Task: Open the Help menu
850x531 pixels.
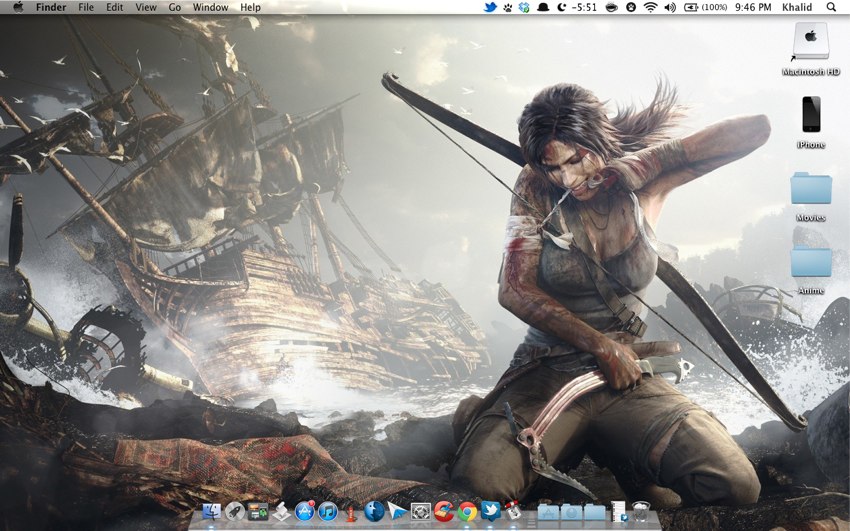Action: [250, 8]
